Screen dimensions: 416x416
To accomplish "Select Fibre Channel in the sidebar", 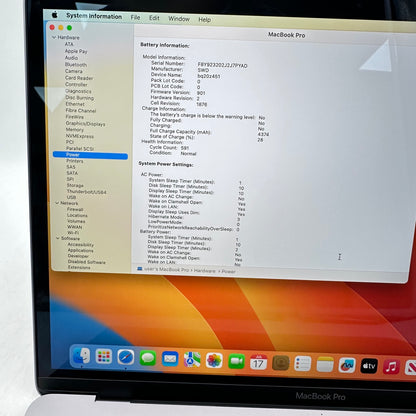I will tap(81, 110).
